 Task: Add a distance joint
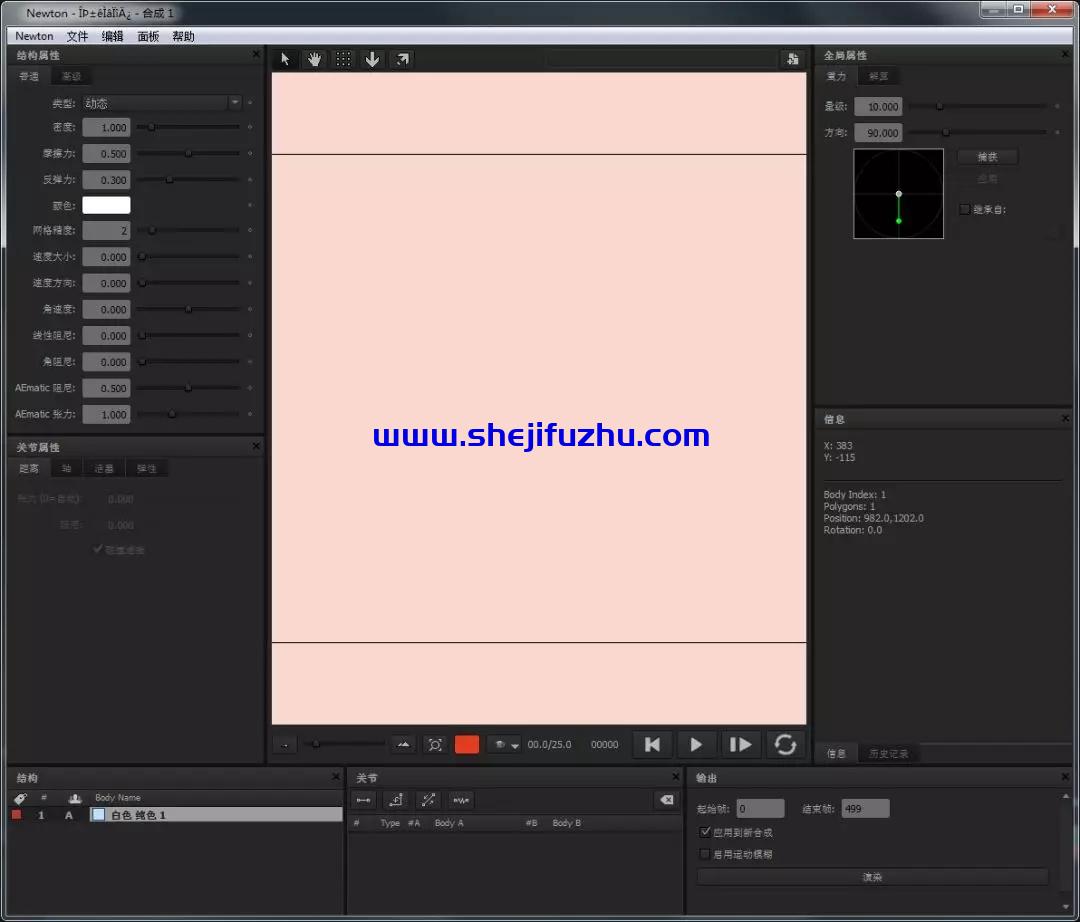(x=364, y=800)
